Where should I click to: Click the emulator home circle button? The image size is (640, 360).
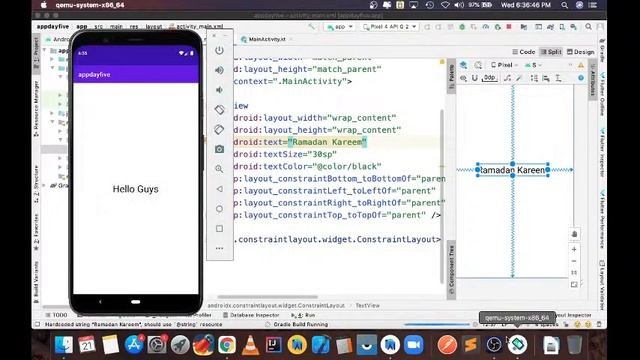pyautogui.click(x=219, y=209)
